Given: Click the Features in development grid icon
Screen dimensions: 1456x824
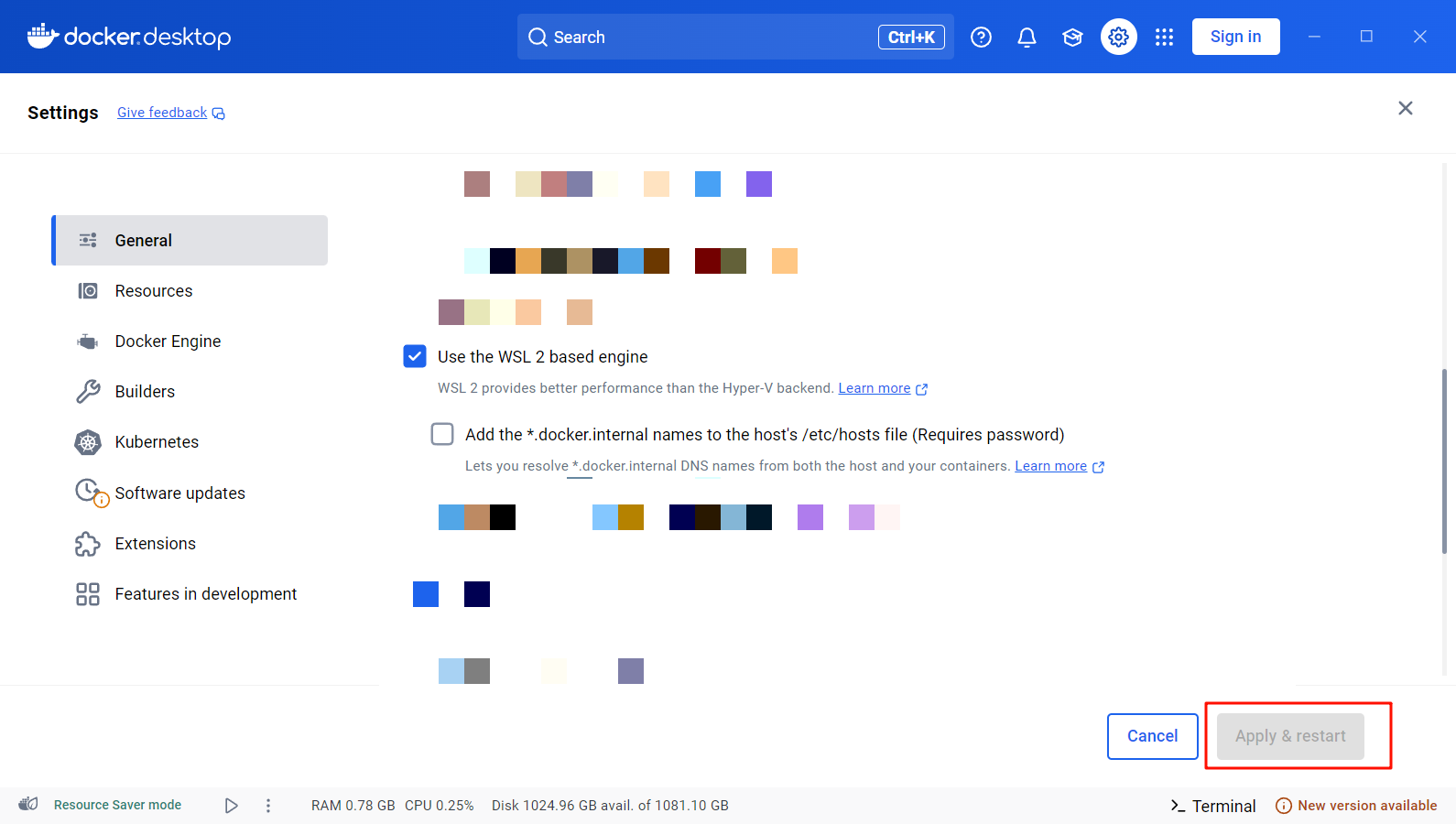Looking at the screenshot, I should point(88,594).
